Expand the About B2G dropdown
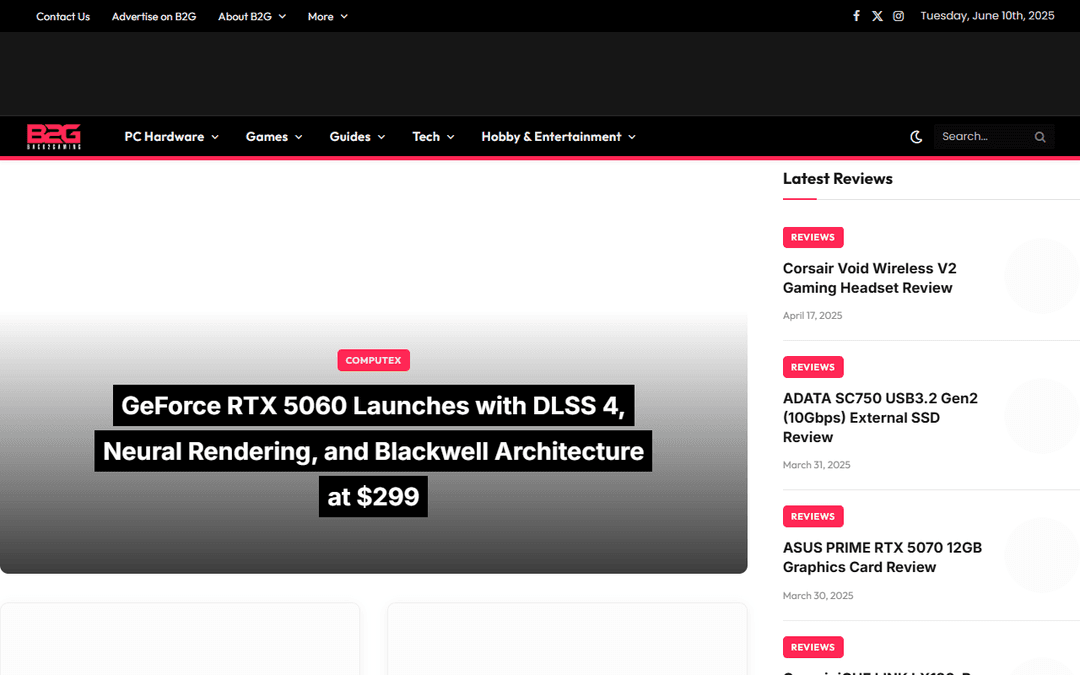 tap(252, 17)
